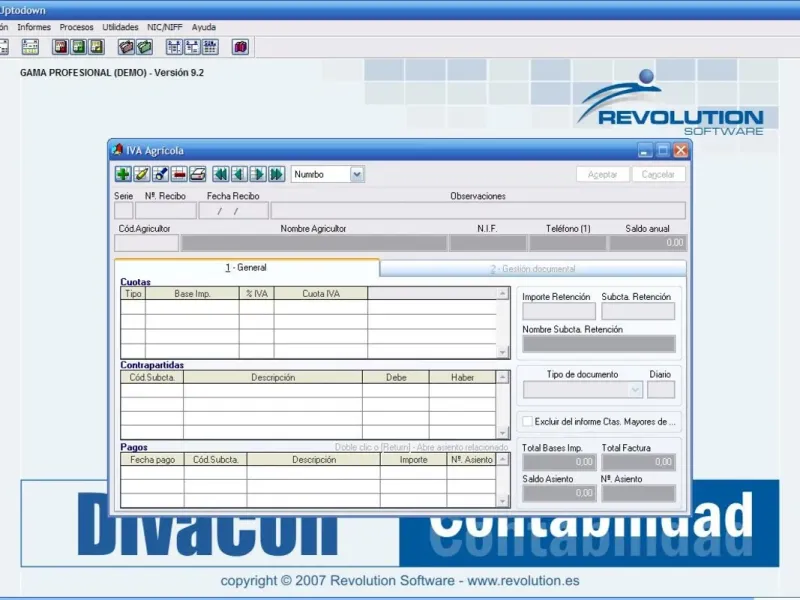
Task: Open the Numrbo sort order dropdown
Action: (357, 174)
